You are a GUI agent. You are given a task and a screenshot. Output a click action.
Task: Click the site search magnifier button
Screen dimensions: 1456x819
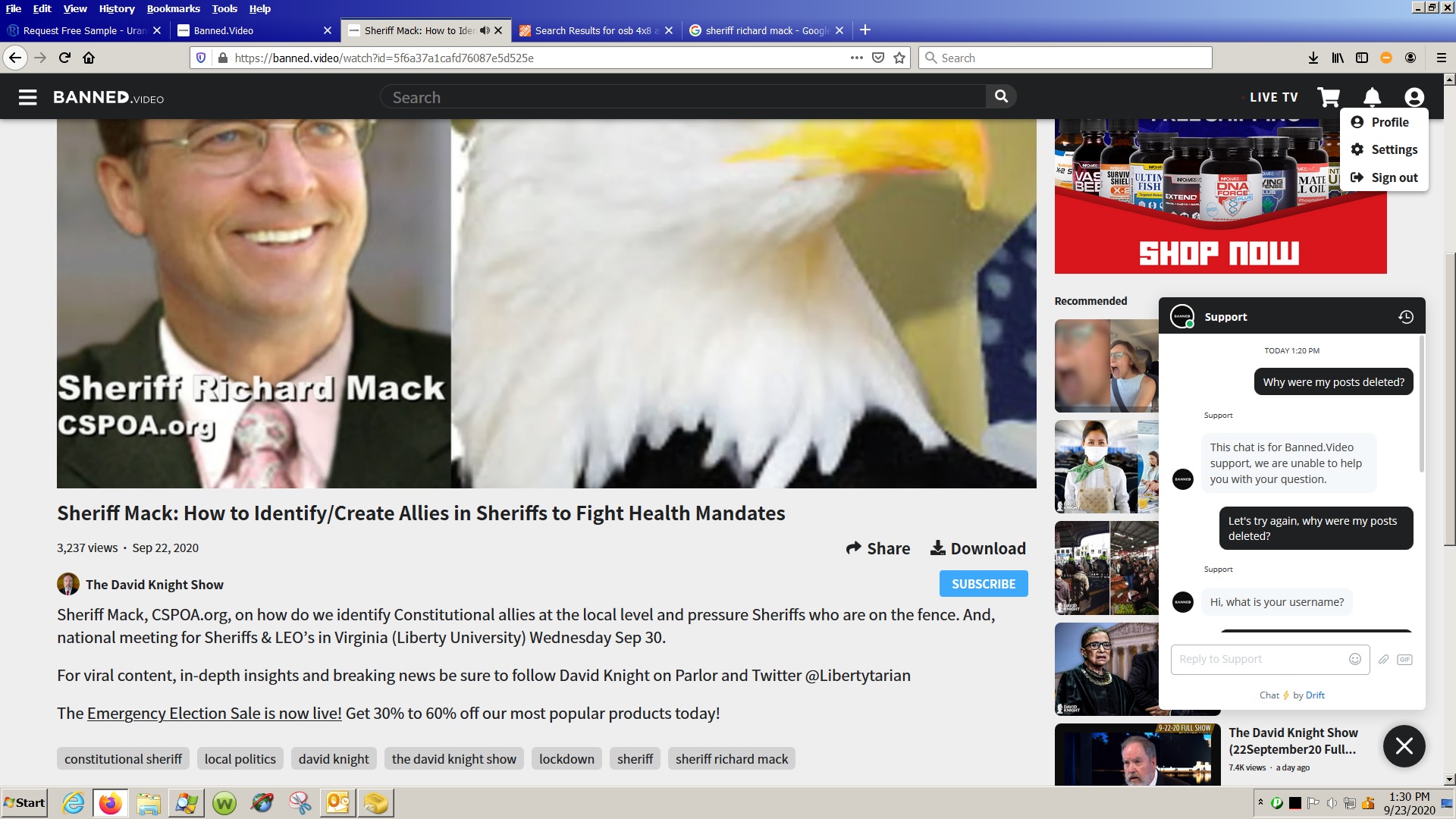click(x=1001, y=96)
